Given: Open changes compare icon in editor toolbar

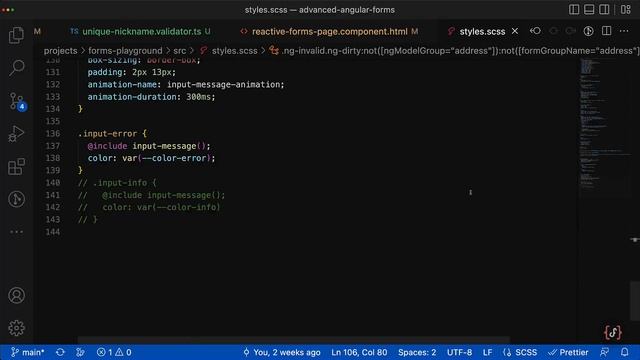Looking at the screenshot, I should [536, 31].
